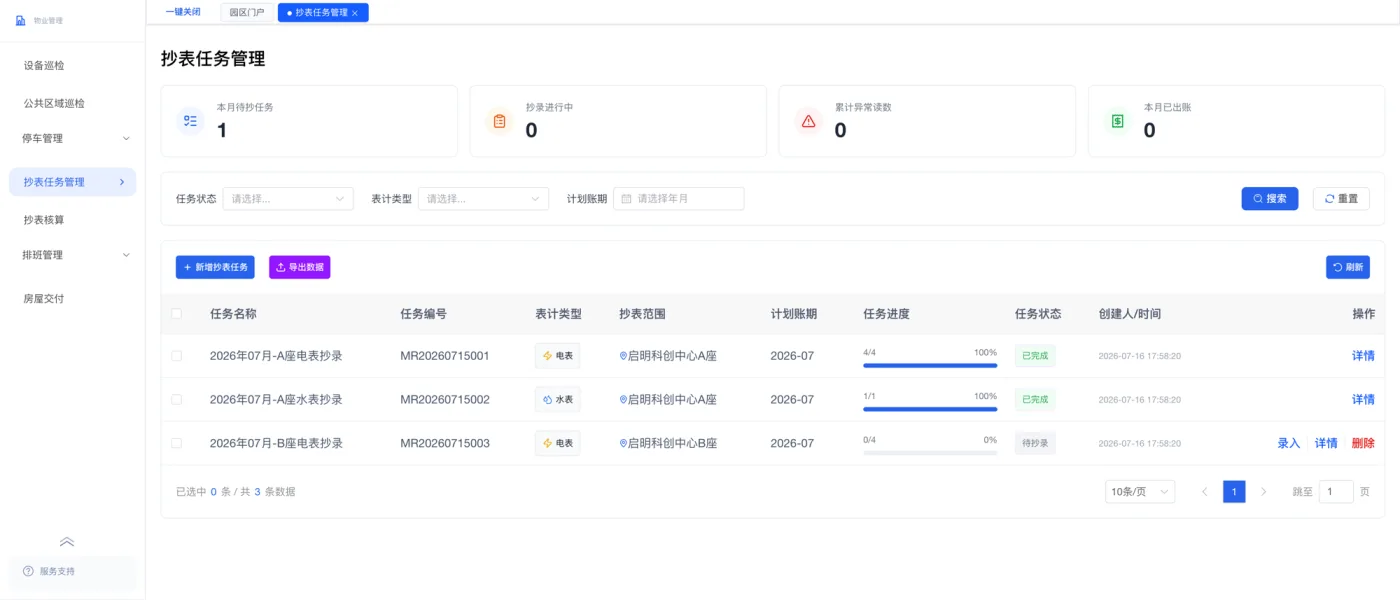Click 录入 for the B座电表抄录 task
The height and width of the screenshot is (600, 1400).
coord(1289,443)
